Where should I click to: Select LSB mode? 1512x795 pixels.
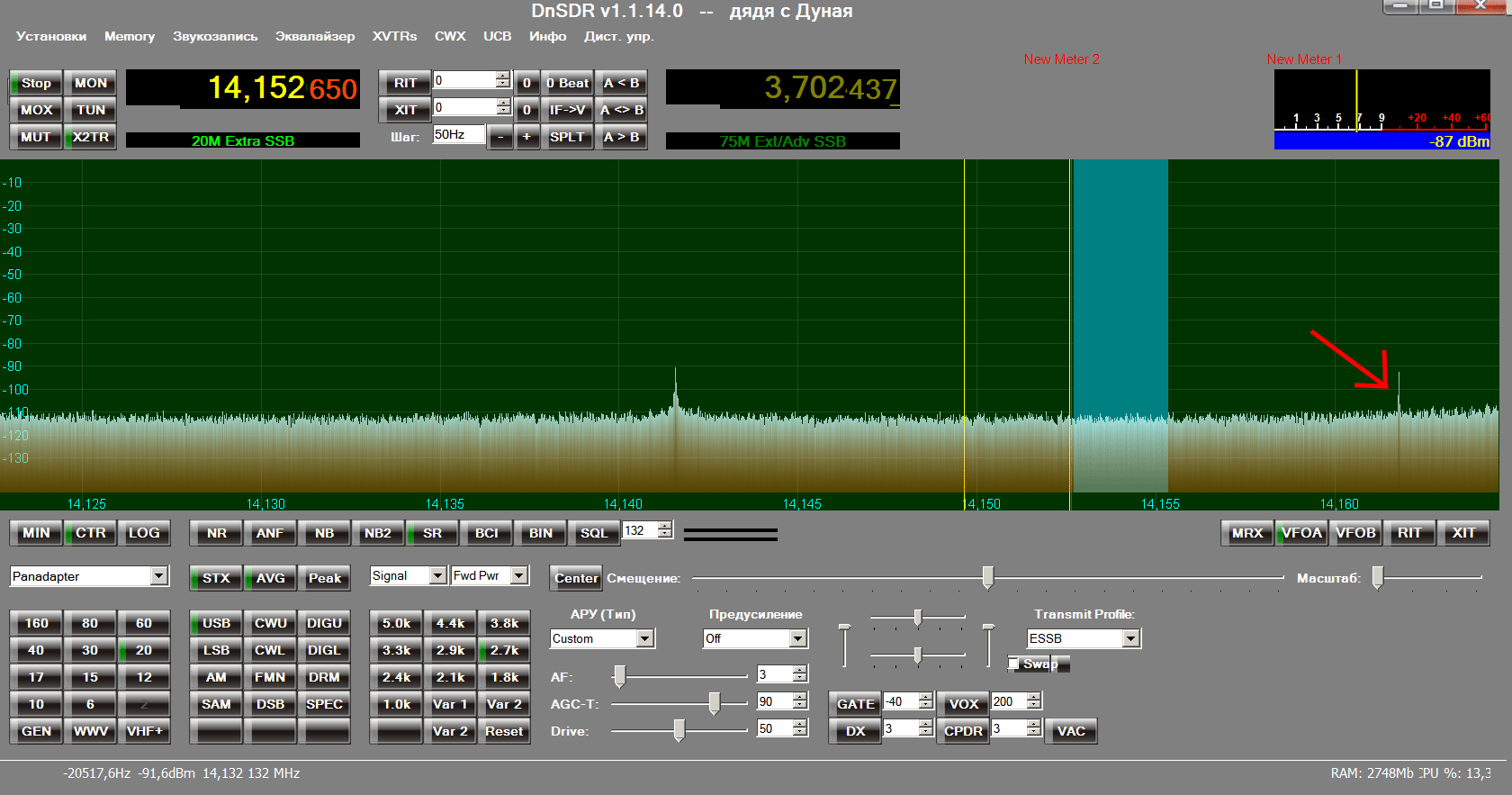pyautogui.click(x=216, y=650)
